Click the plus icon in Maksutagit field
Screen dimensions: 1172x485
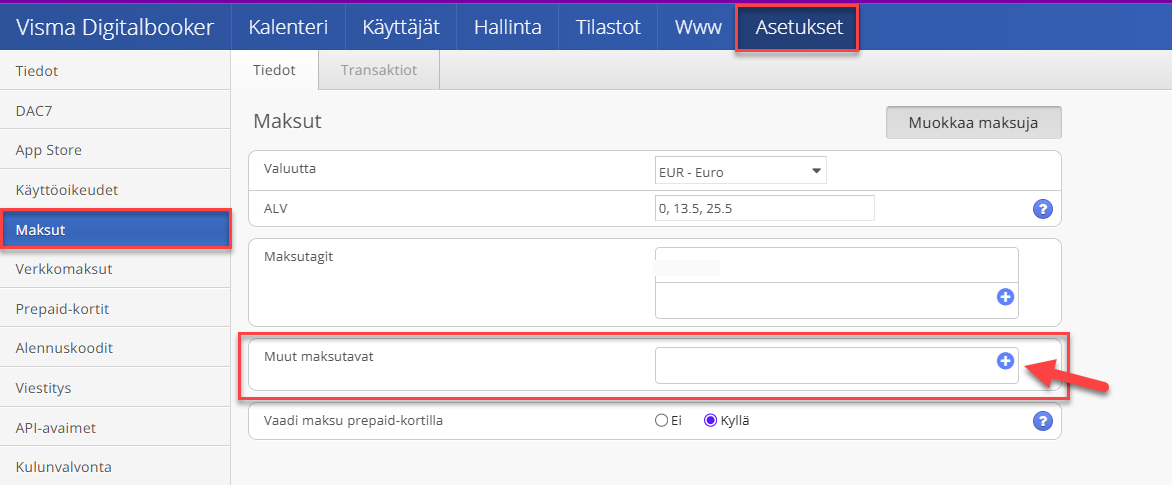click(x=1005, y=297)
